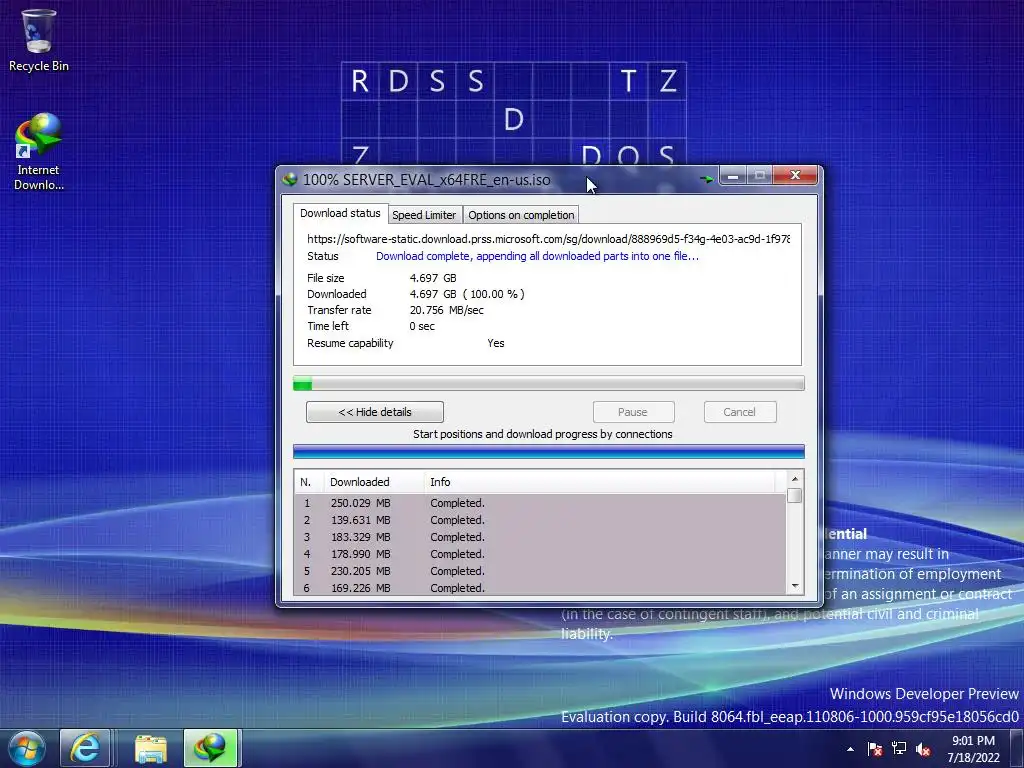Screen dimensions: 1024x768
Task: Launch Internet Explorer from the taskbar
Action: [x=85, y=748]
